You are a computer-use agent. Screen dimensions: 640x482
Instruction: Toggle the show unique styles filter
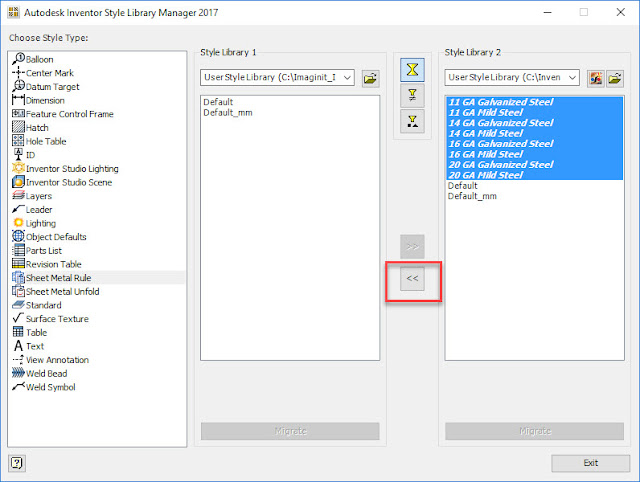pyautogui.click(x=412, y=121)
